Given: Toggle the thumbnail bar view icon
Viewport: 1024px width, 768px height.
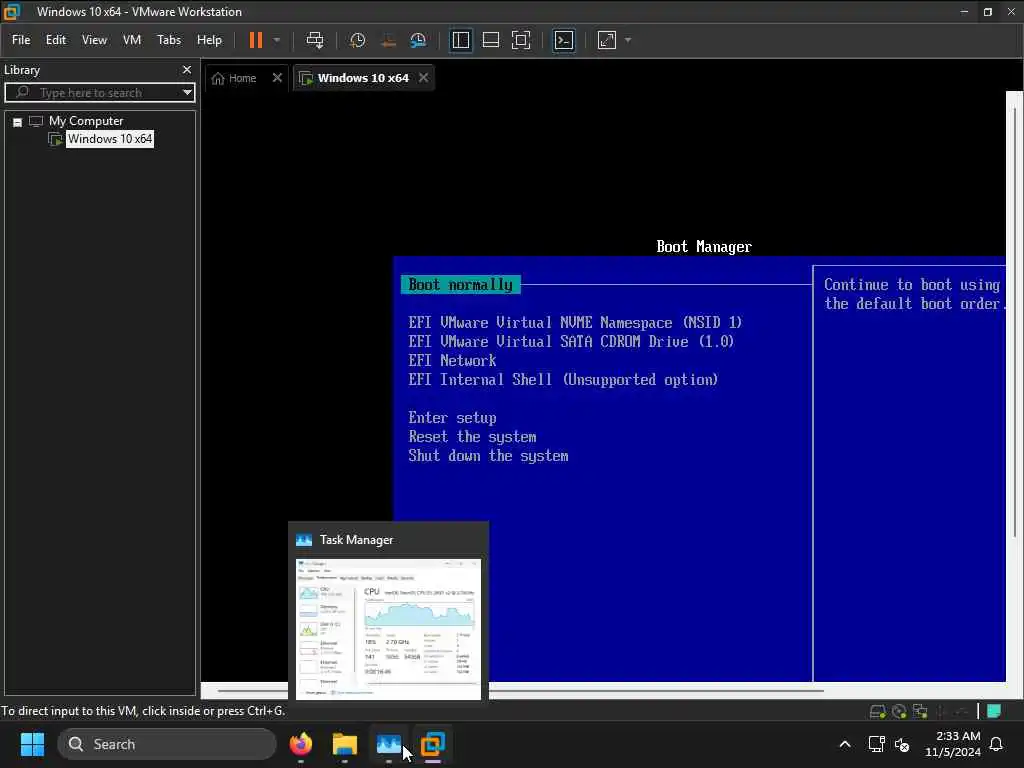Looking at the screenshot, I should coord(490,40).
